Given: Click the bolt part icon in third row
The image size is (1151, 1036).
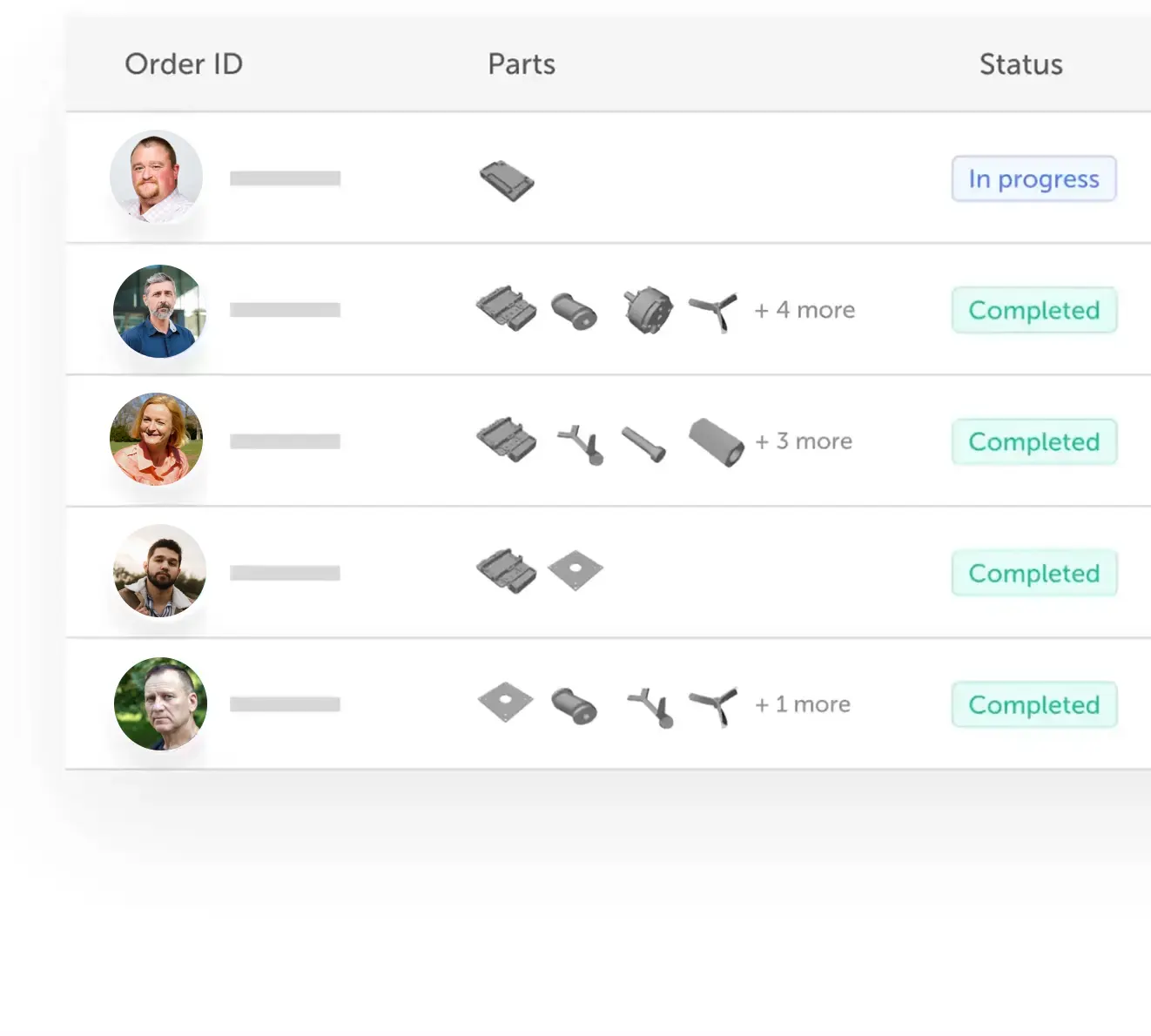Looking at the screenshot, I should click(x=644, y=443).
